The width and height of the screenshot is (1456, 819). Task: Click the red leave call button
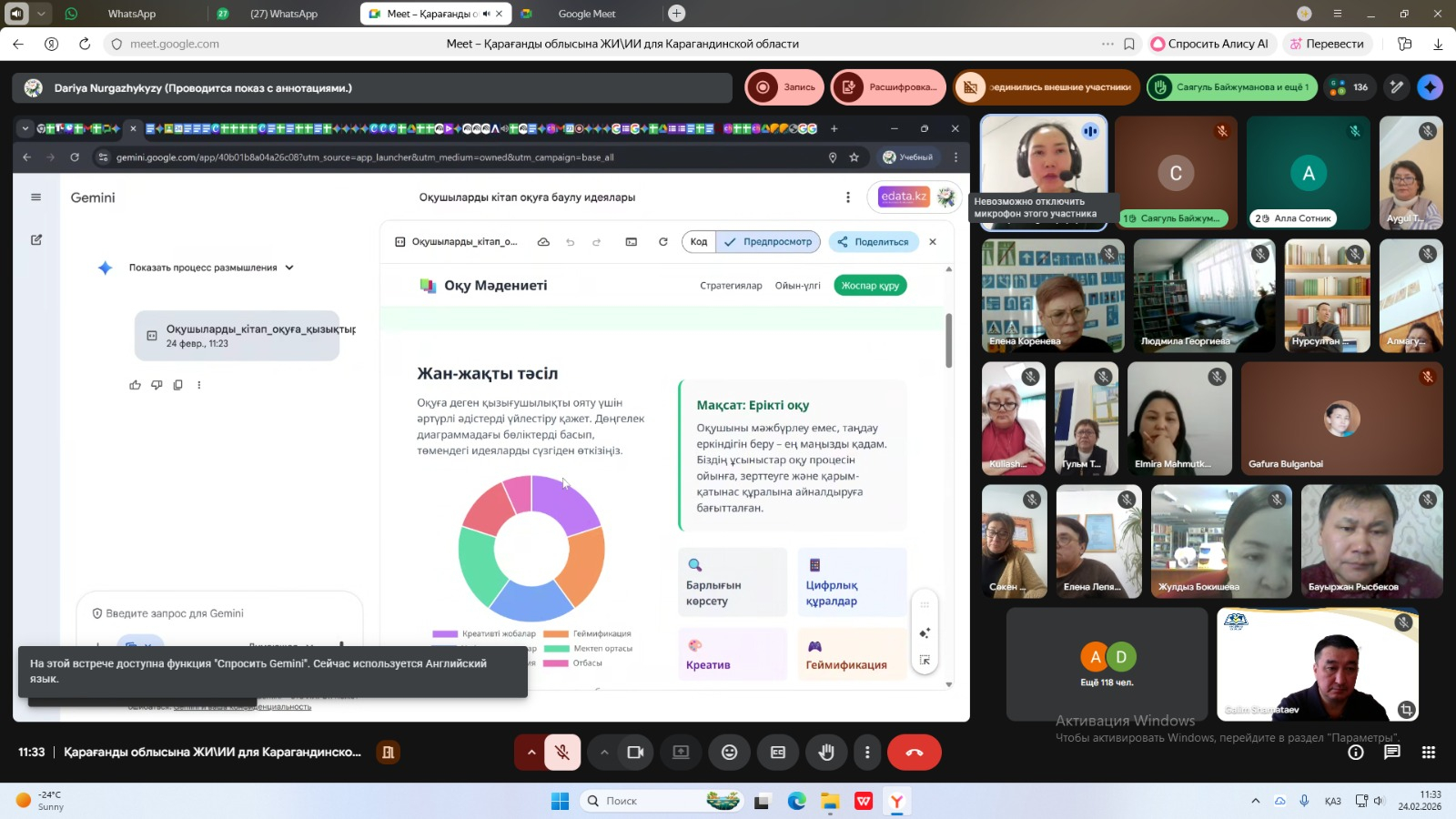pyautogui.click(x=914, y=753)
